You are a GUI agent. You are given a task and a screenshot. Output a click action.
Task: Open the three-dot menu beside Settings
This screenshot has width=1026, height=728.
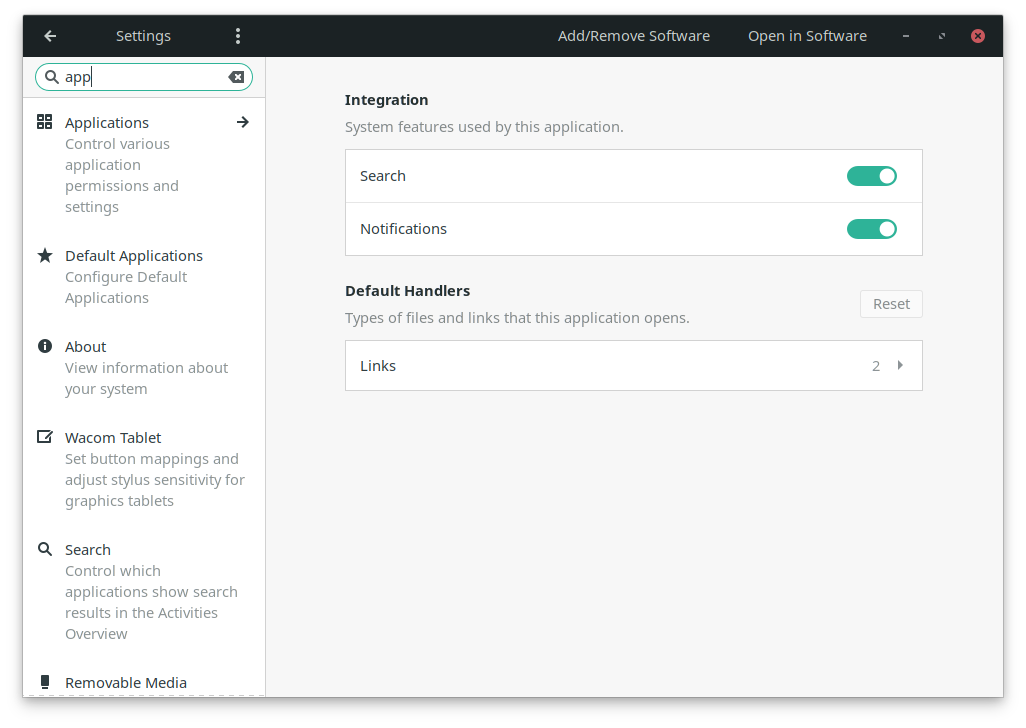[238, 36]
